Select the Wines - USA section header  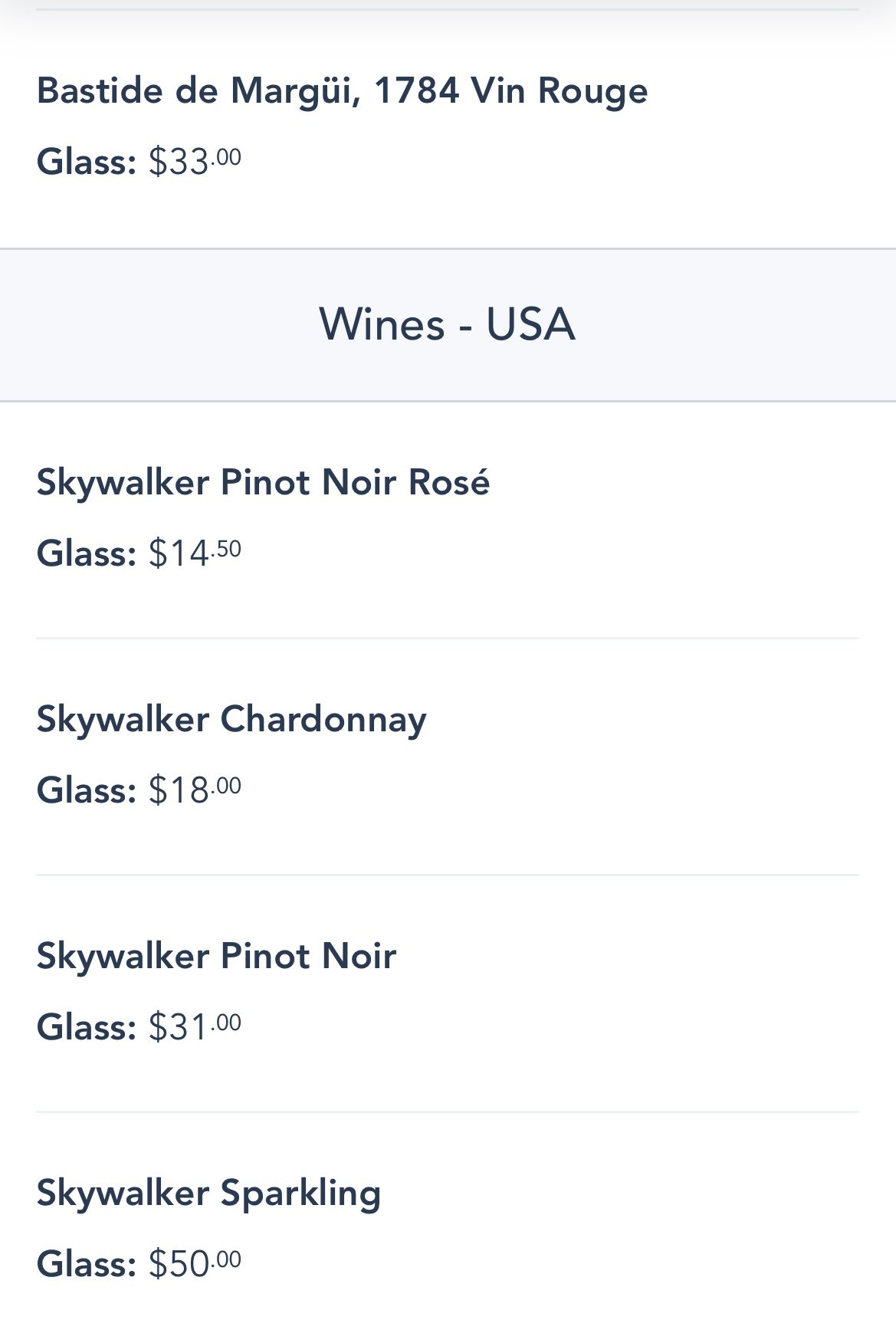447,324
